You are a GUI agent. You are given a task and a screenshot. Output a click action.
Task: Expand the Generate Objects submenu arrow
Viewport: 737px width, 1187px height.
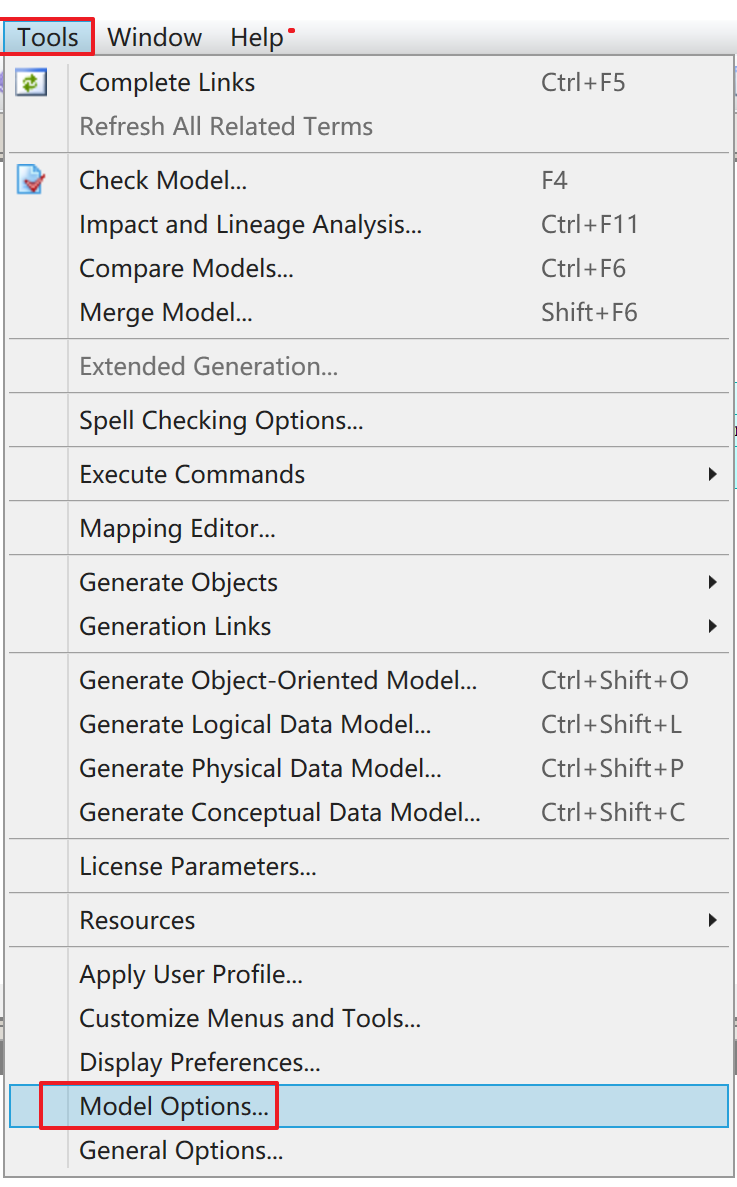(712, 582)
